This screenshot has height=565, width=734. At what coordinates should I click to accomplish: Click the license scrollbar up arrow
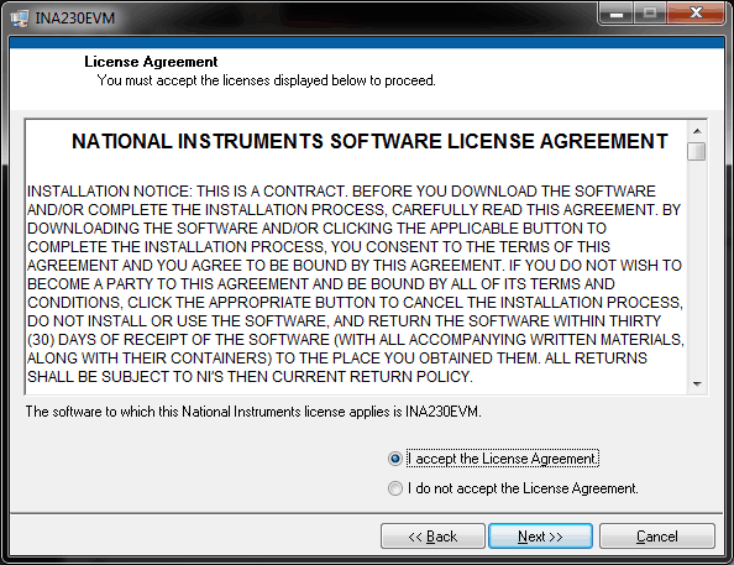tap(697, 131)
